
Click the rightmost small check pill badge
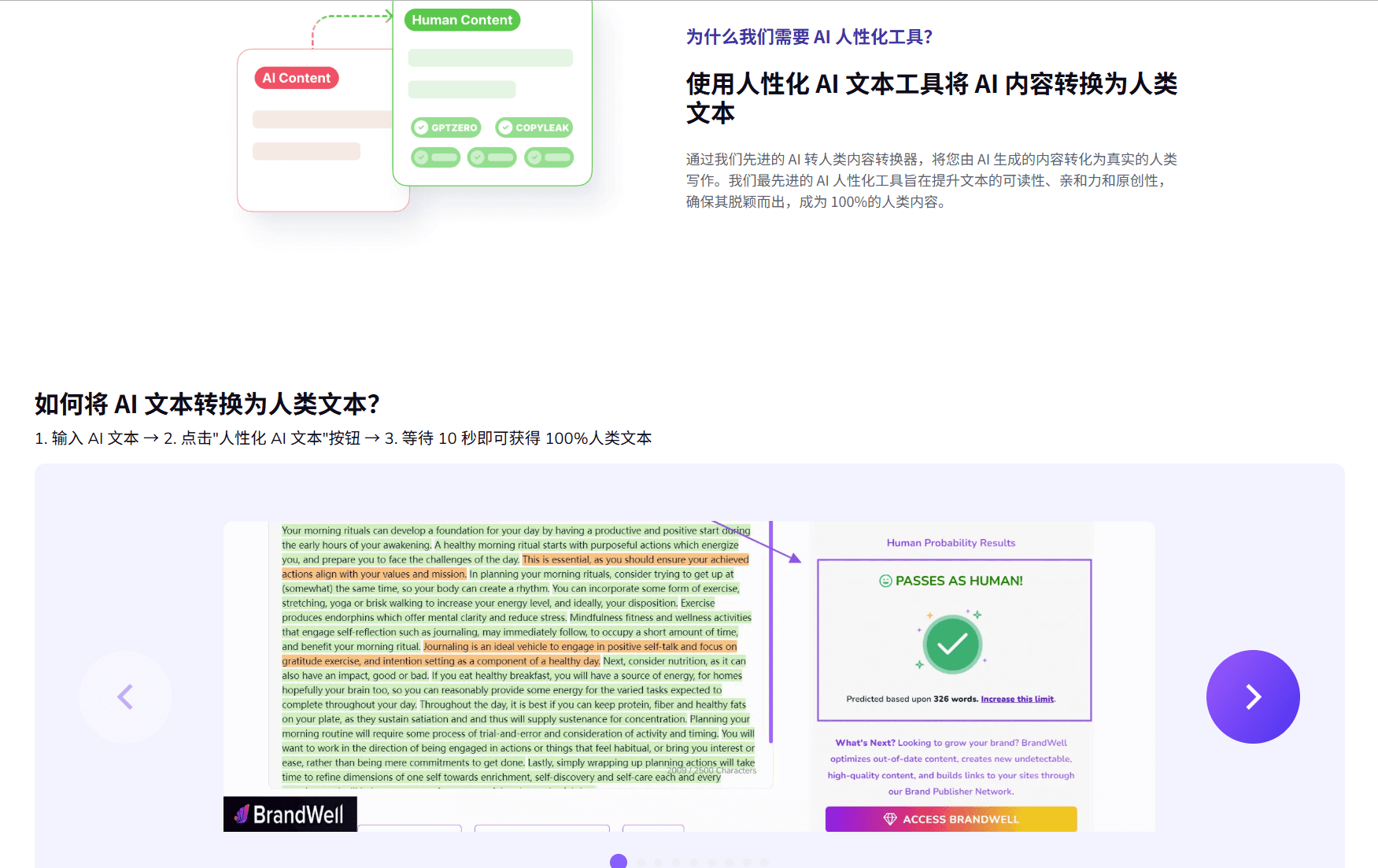pos(535,157)
